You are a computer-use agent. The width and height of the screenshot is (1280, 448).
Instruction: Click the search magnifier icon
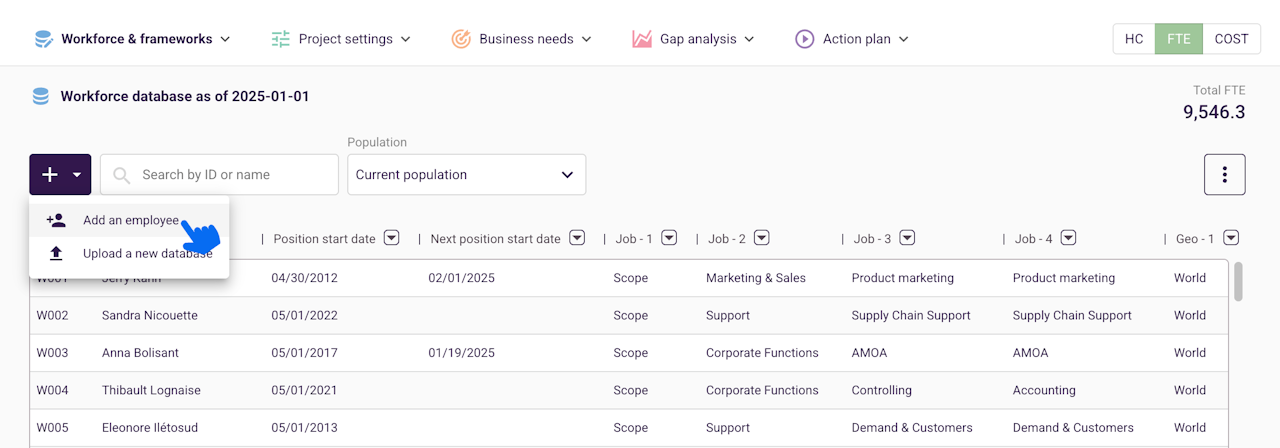coord(122,175)
